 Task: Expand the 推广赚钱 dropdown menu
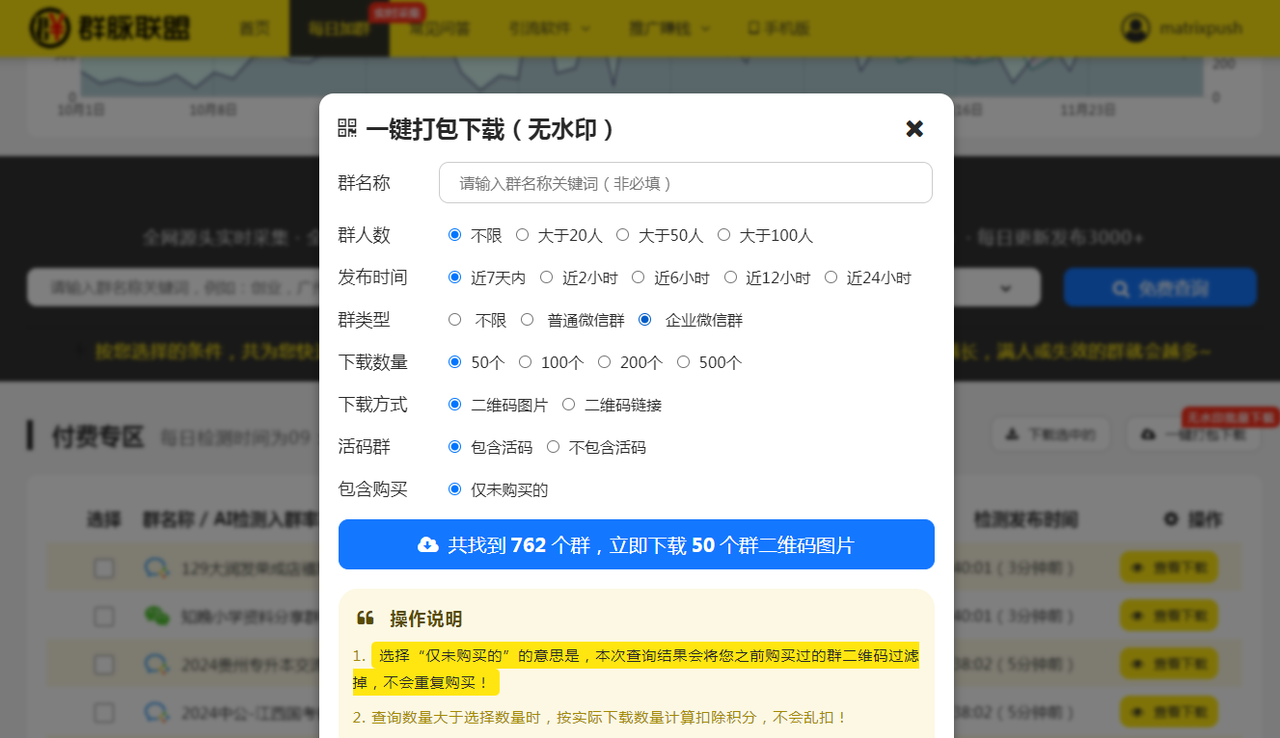tap(670, 28)
